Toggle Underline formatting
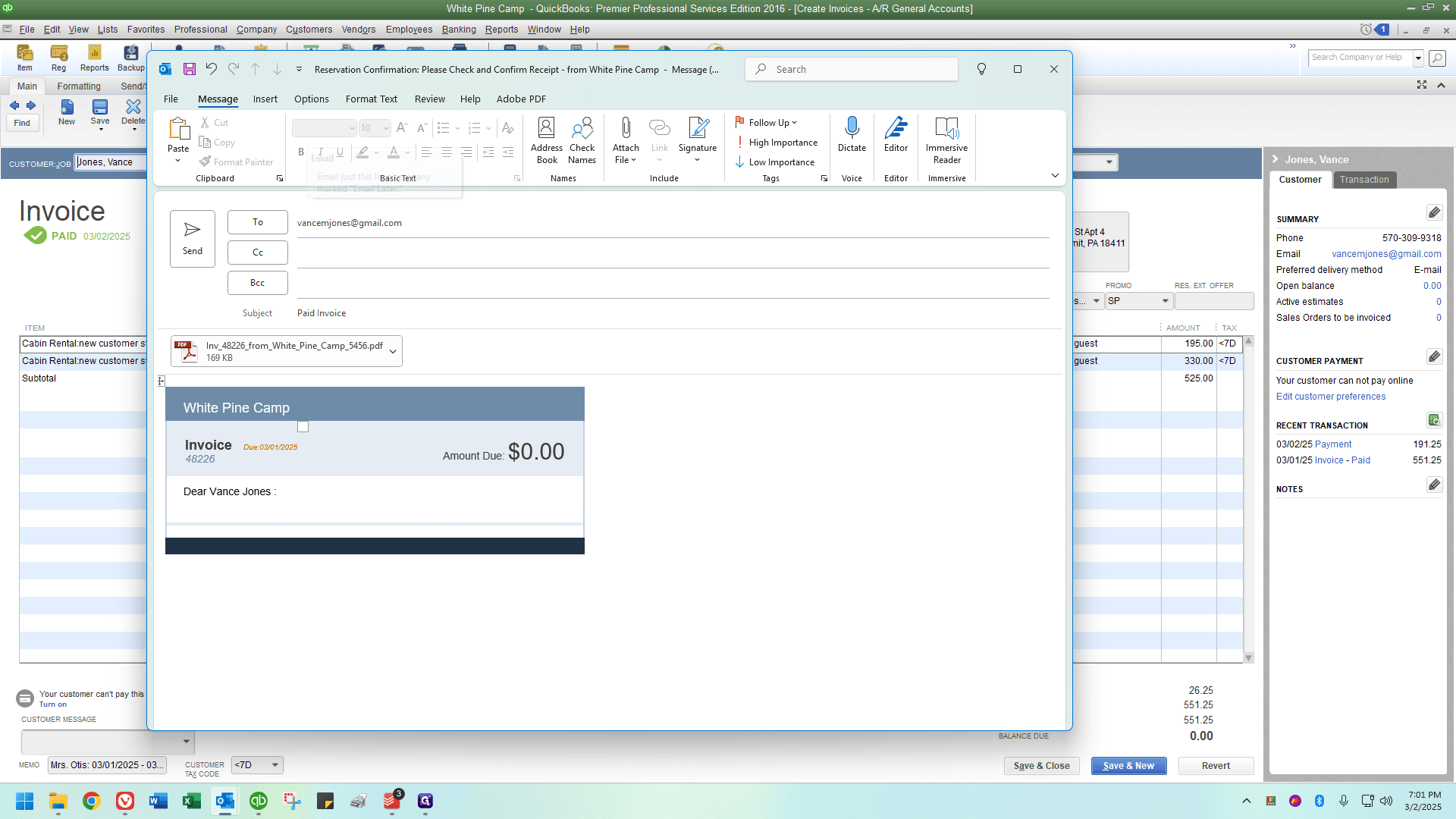 [340, 152]
